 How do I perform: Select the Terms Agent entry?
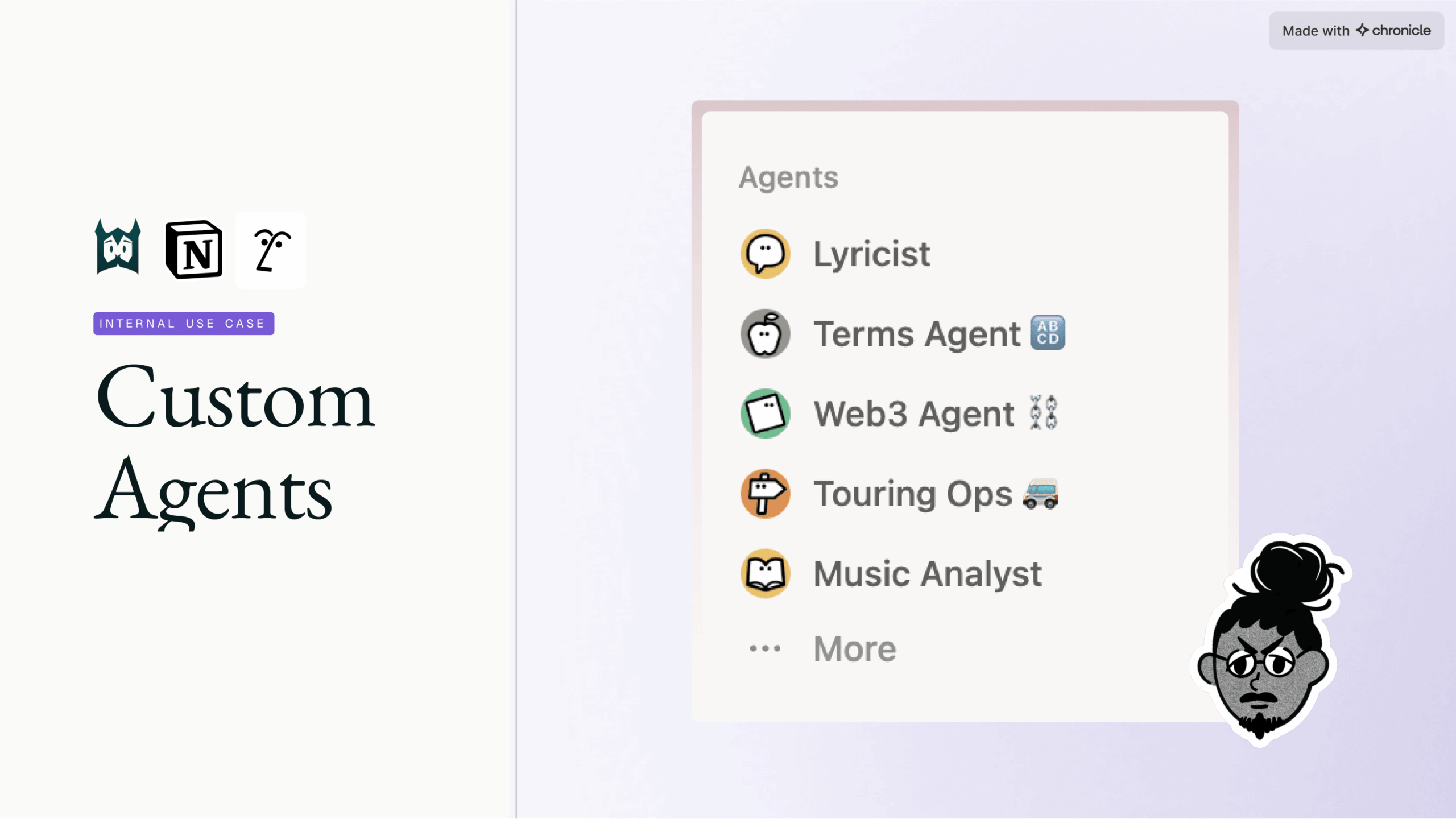[917, 334]
